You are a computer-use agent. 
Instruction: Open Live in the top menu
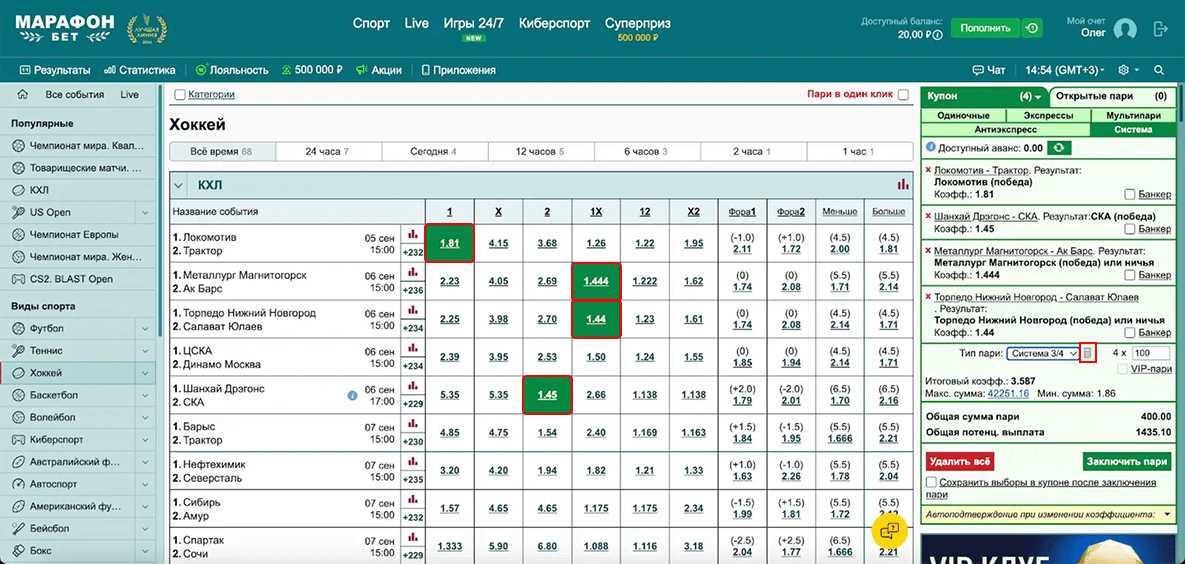coord(416,23)
